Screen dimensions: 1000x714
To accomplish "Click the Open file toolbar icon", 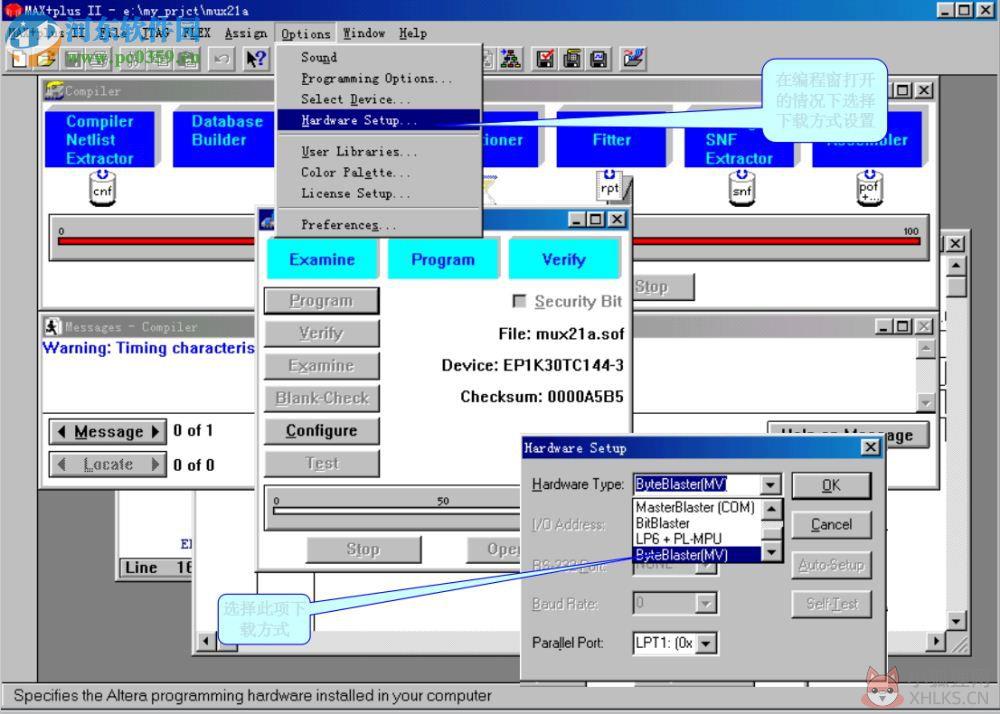I will click(46, 59).
